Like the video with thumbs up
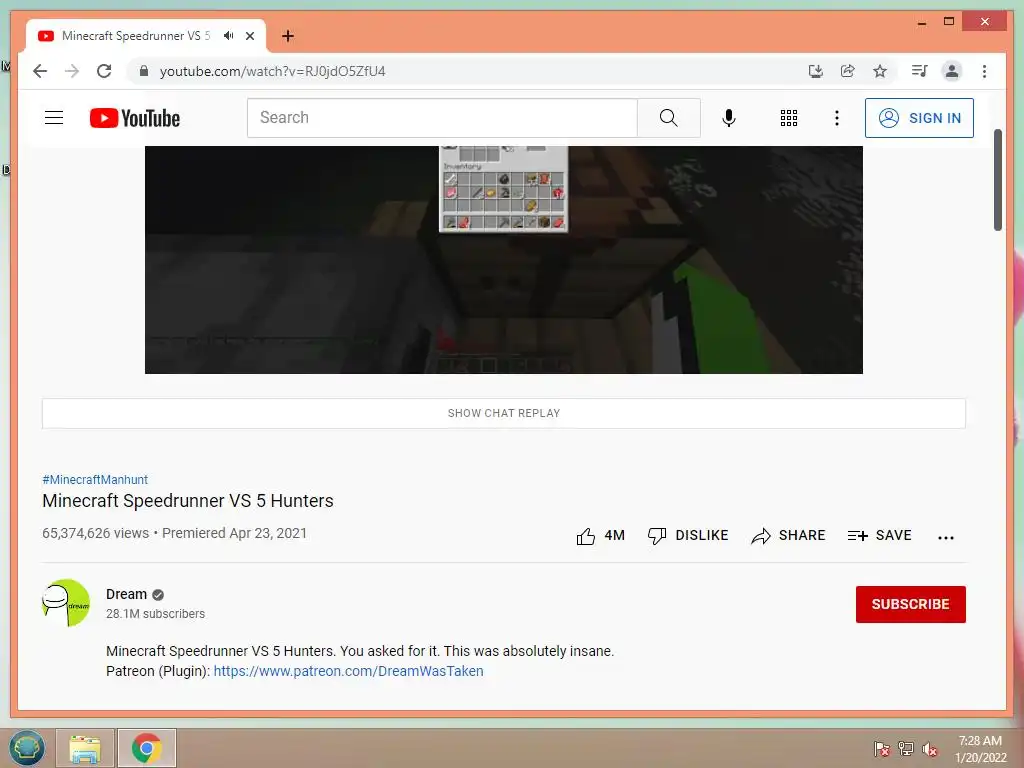Viewport: 1024px width, 768px height. [x=600, y=536]
